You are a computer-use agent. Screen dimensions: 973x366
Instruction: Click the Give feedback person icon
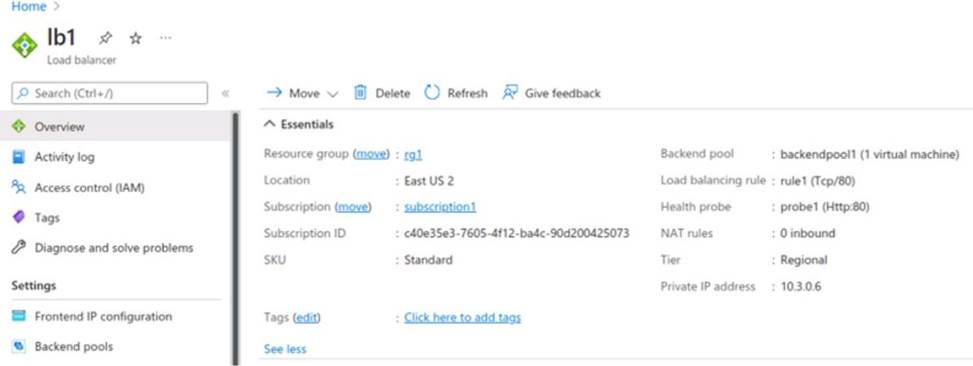pyautogui.click(x=509, y=93)
